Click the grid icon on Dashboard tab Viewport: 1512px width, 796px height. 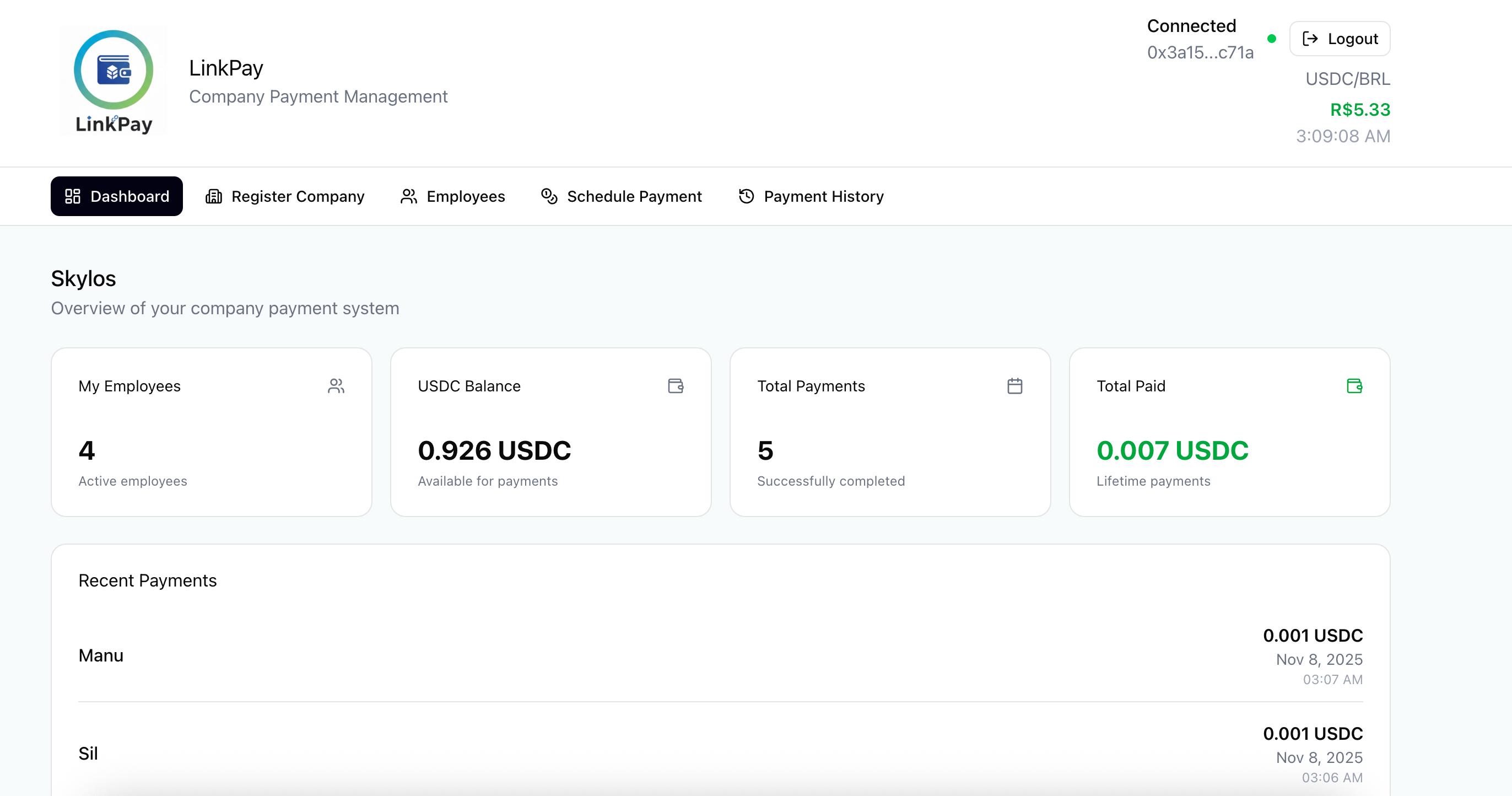(x=73, y=197)
